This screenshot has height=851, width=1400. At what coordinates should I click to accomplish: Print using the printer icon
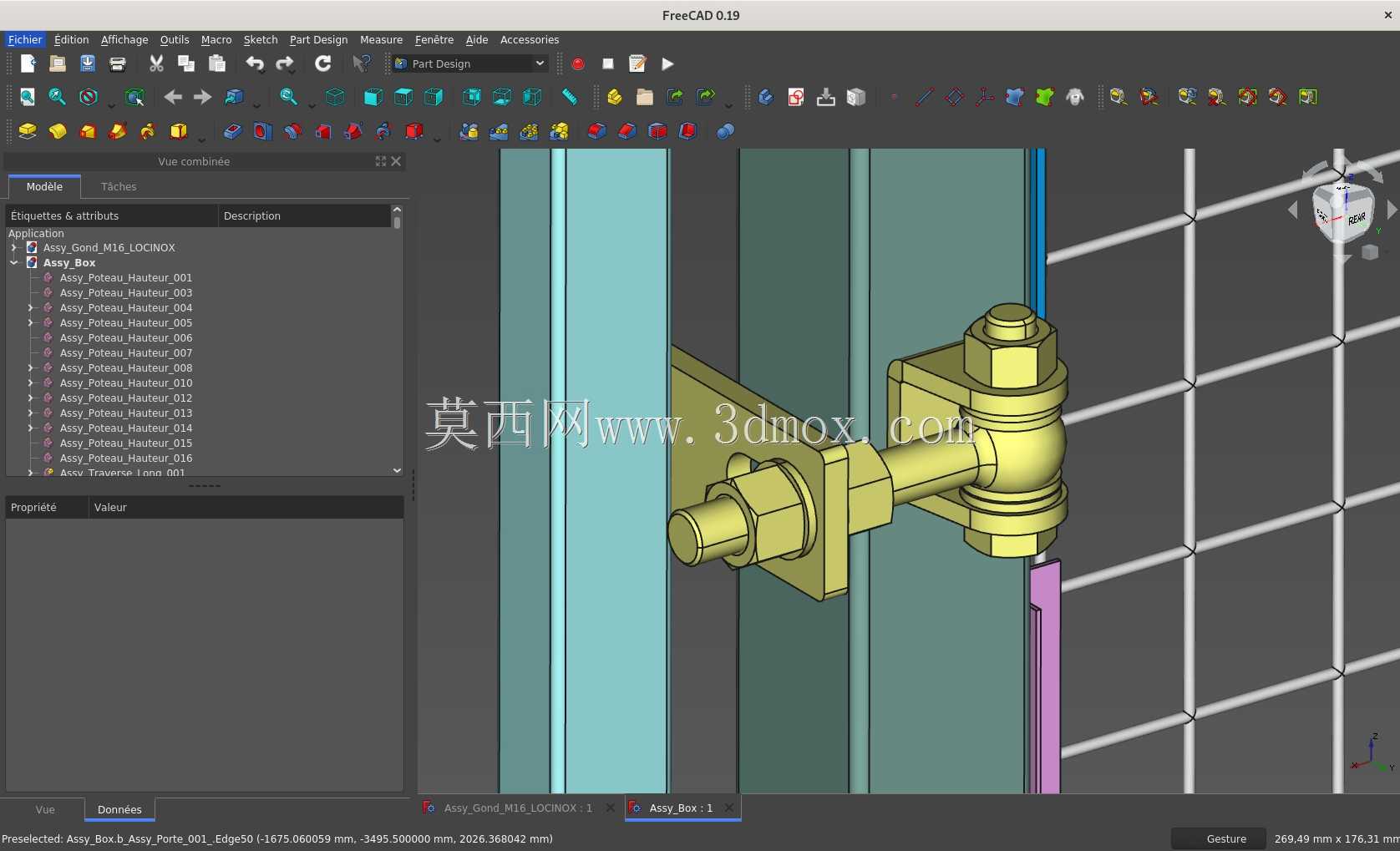(118, 63)
